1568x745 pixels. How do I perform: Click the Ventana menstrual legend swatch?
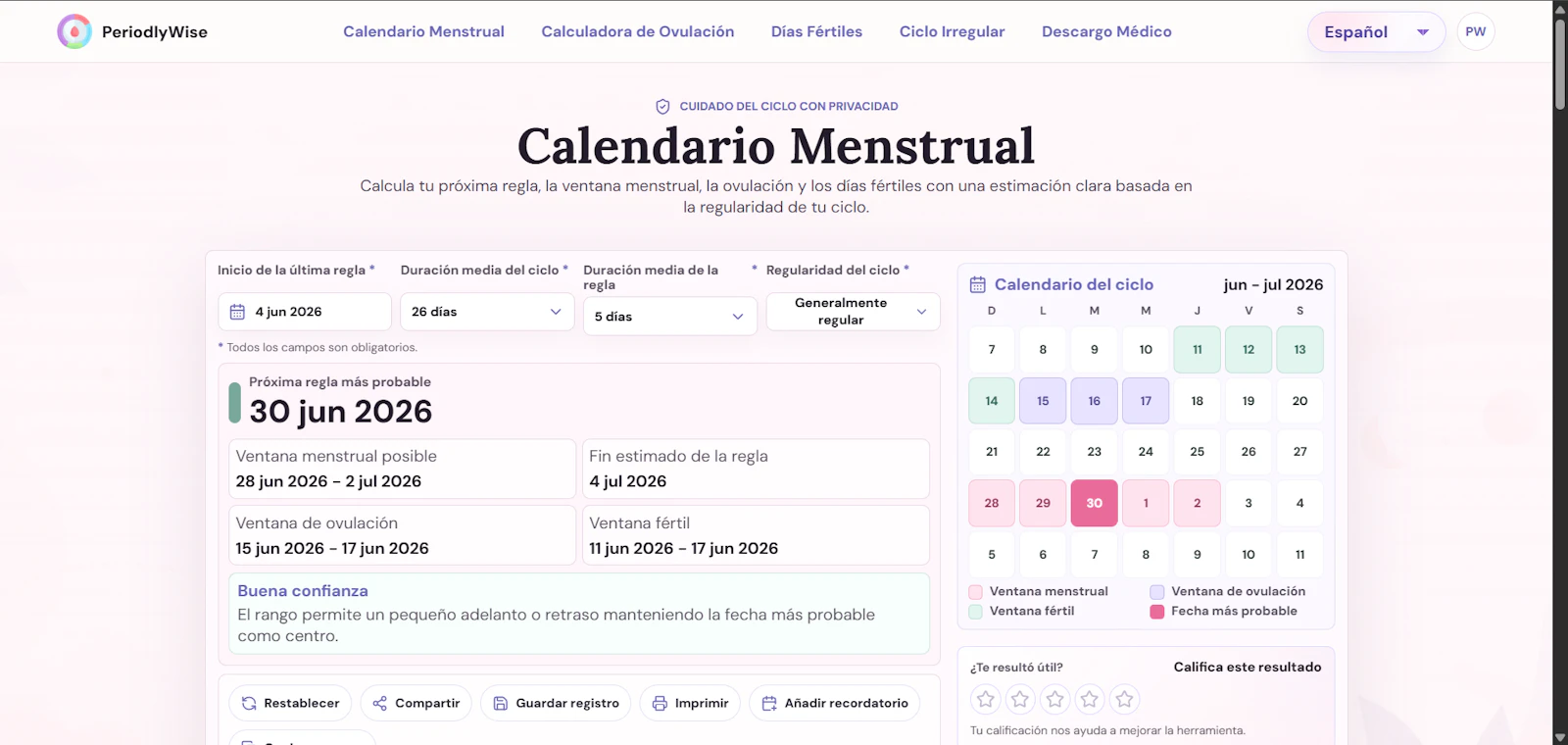click(x=976, y=592)
